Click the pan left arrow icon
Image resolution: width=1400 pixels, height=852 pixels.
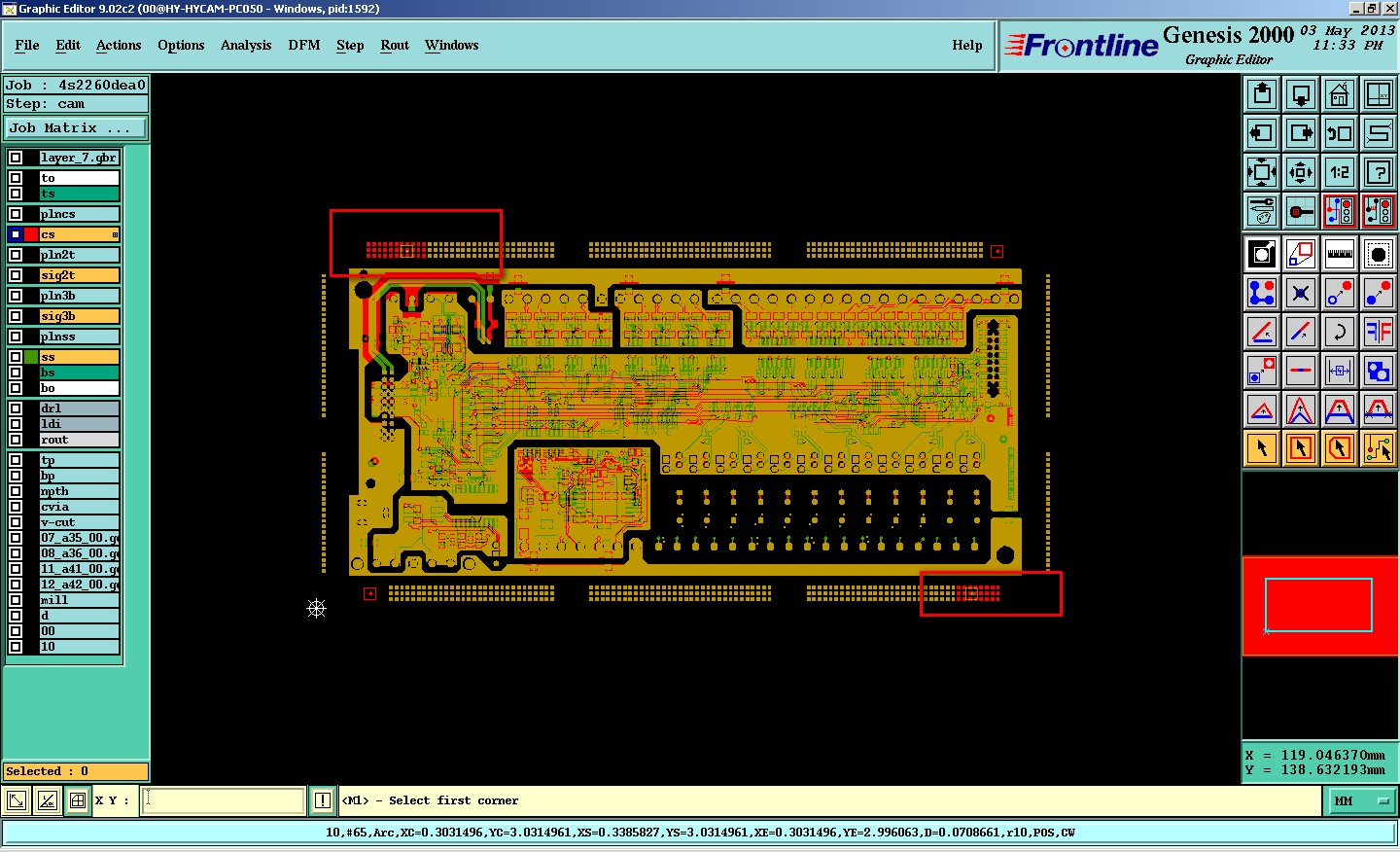1262,133
